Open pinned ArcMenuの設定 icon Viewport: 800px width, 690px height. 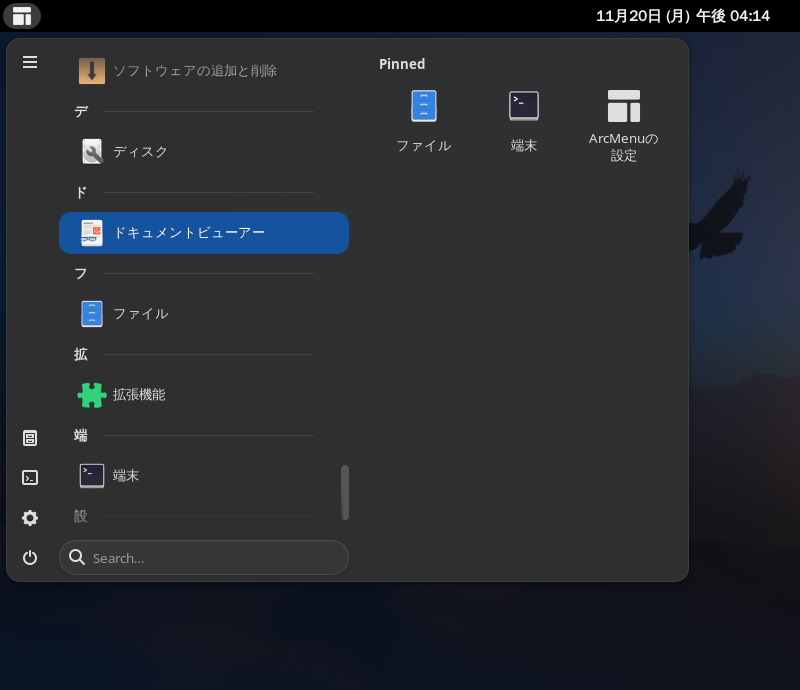click(623, 126)
